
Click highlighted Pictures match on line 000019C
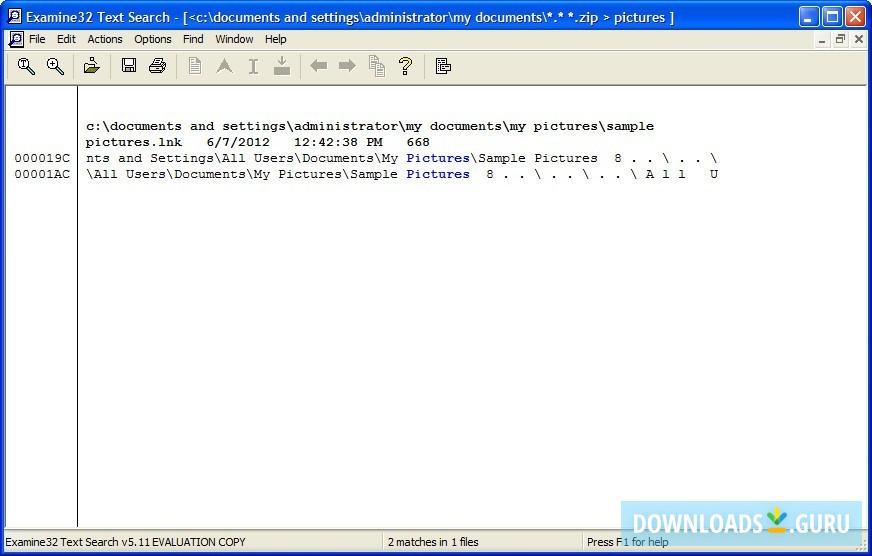(438, 158)
